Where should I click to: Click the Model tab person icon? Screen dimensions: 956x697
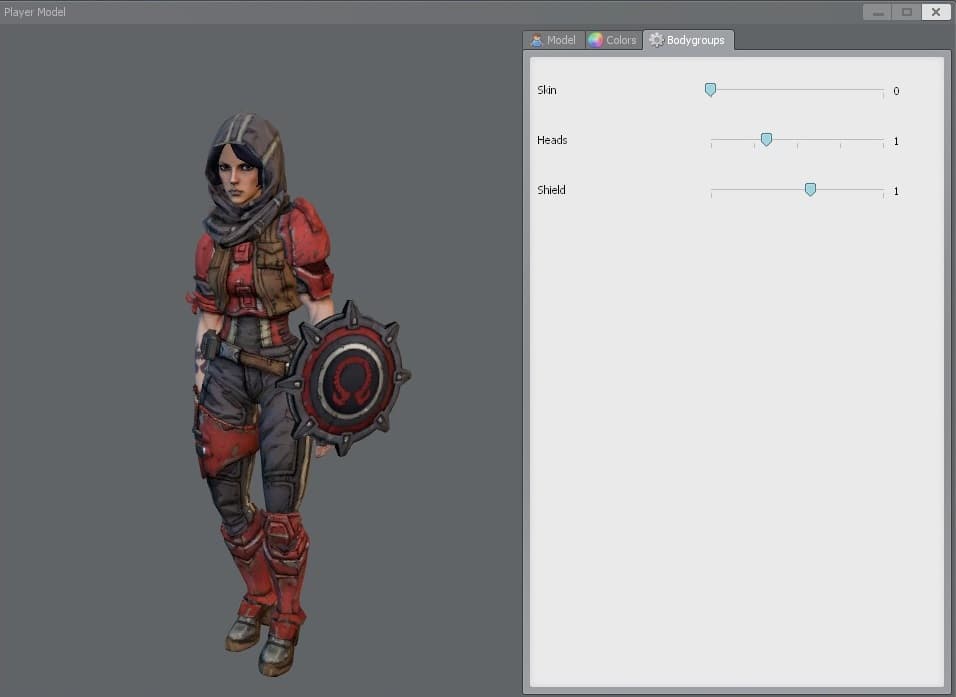coord(537,40)
